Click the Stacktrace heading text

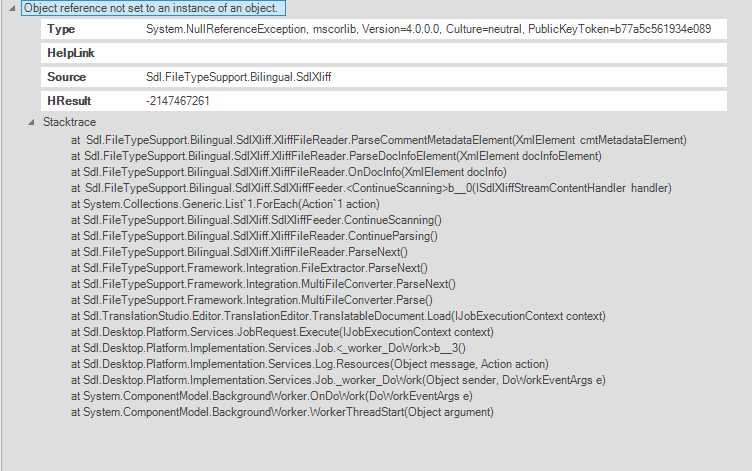point(70,122)
